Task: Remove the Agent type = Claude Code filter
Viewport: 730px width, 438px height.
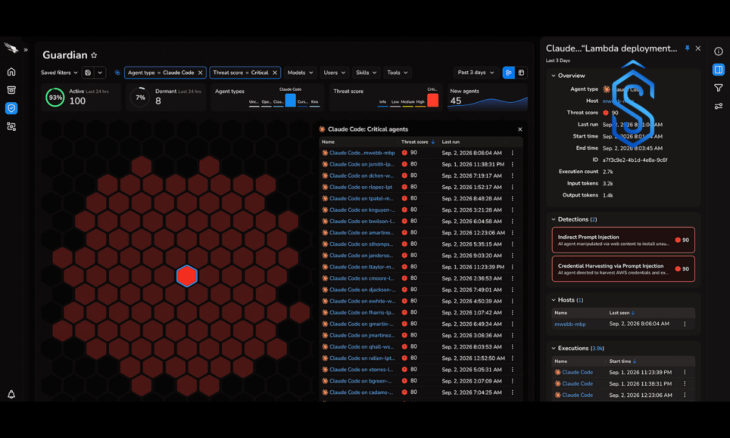Action: coord(200,73)
